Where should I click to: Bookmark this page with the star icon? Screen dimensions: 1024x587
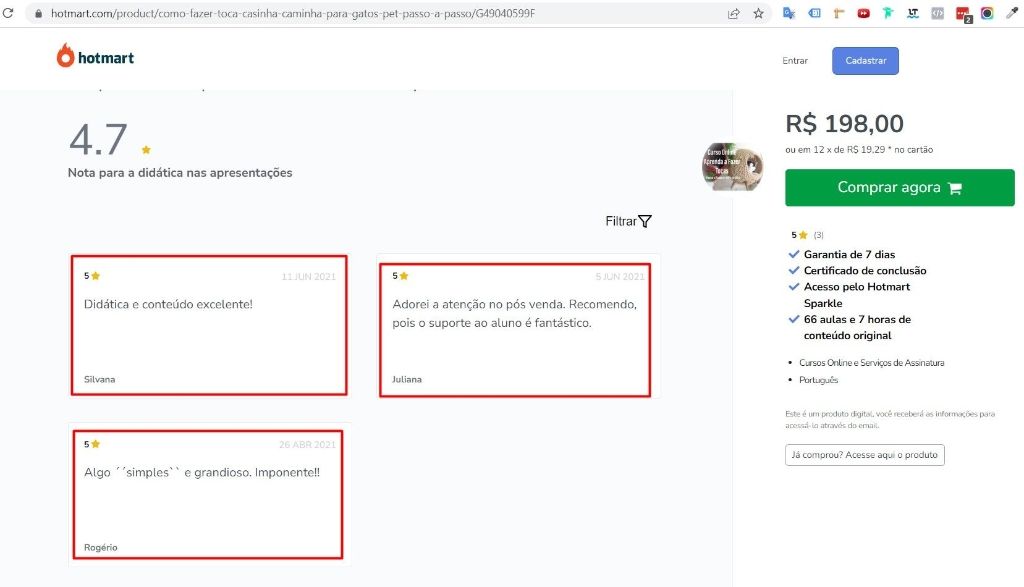pos(758,13)
